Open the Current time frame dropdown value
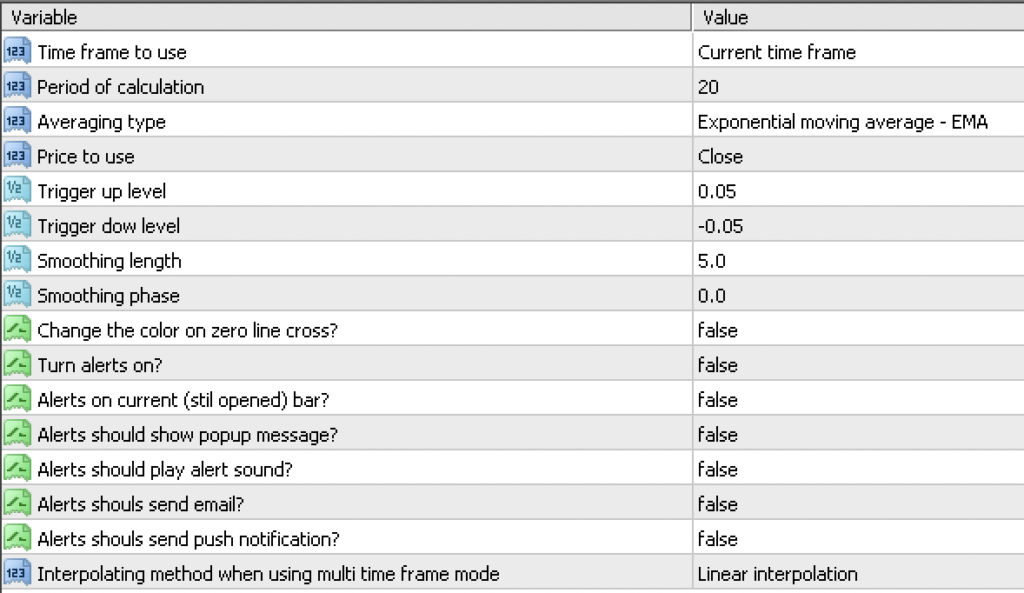Screen dimensions: 1024x593 776,52
